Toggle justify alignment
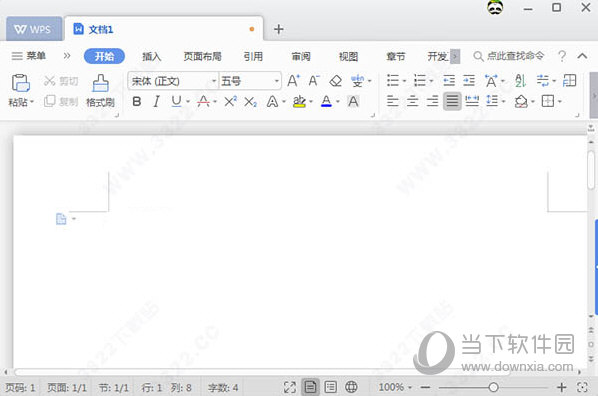598x396 pixels. point(452,101)
